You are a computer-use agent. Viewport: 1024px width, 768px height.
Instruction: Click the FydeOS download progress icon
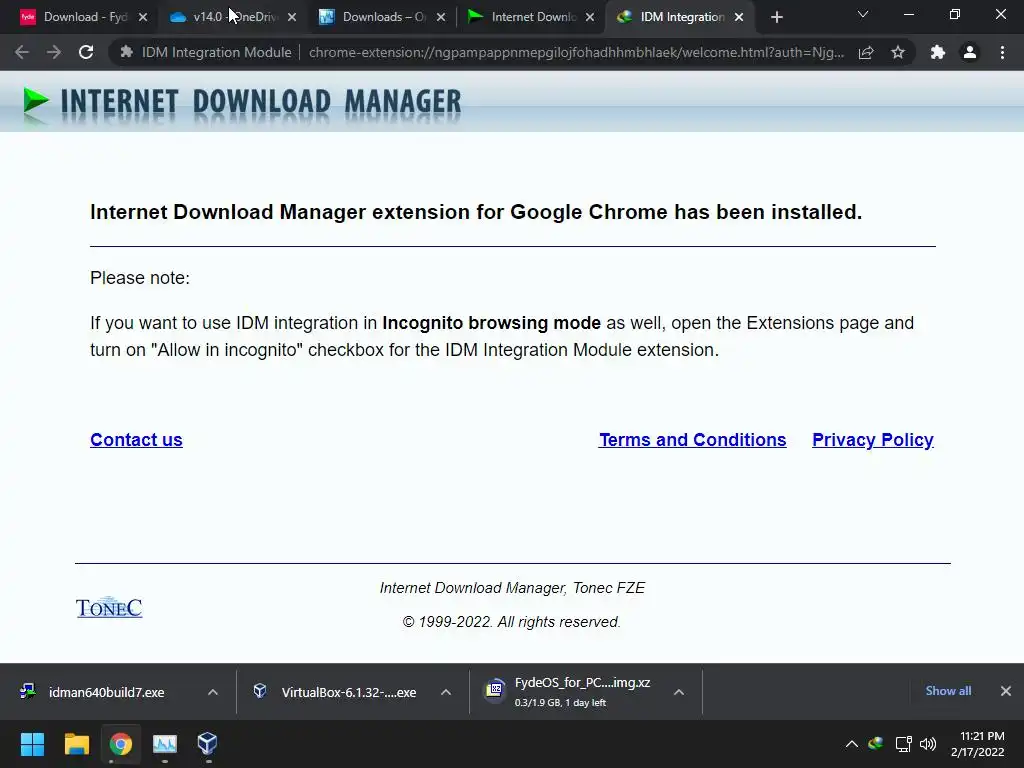pos(495,689)
